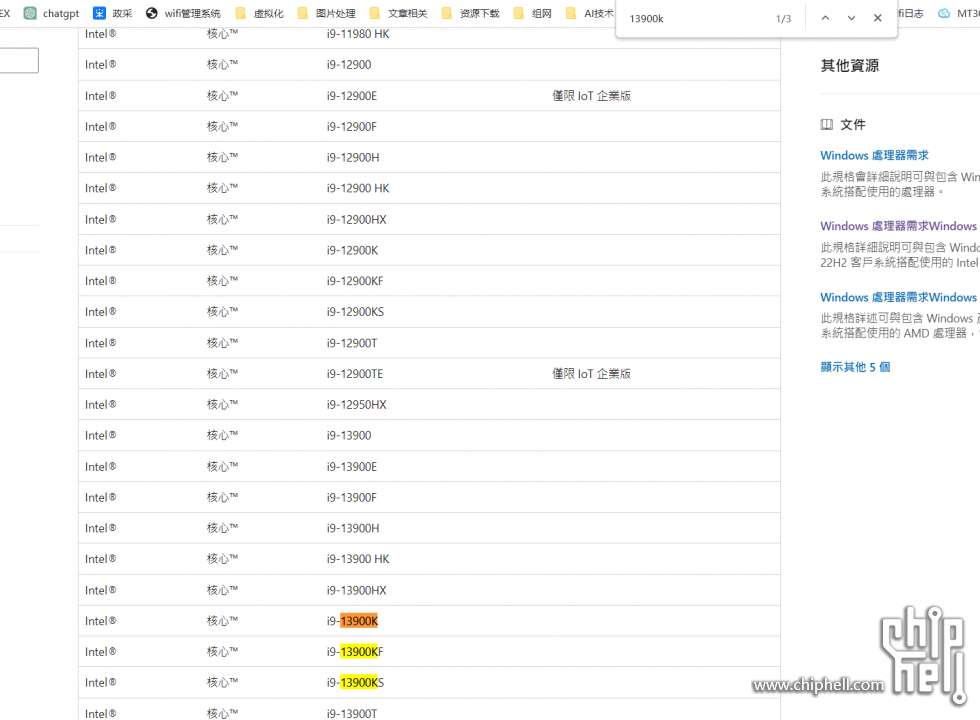
Task: Open the blue Windows 處理器需求Windows AMD link
Action: point(899,297)
